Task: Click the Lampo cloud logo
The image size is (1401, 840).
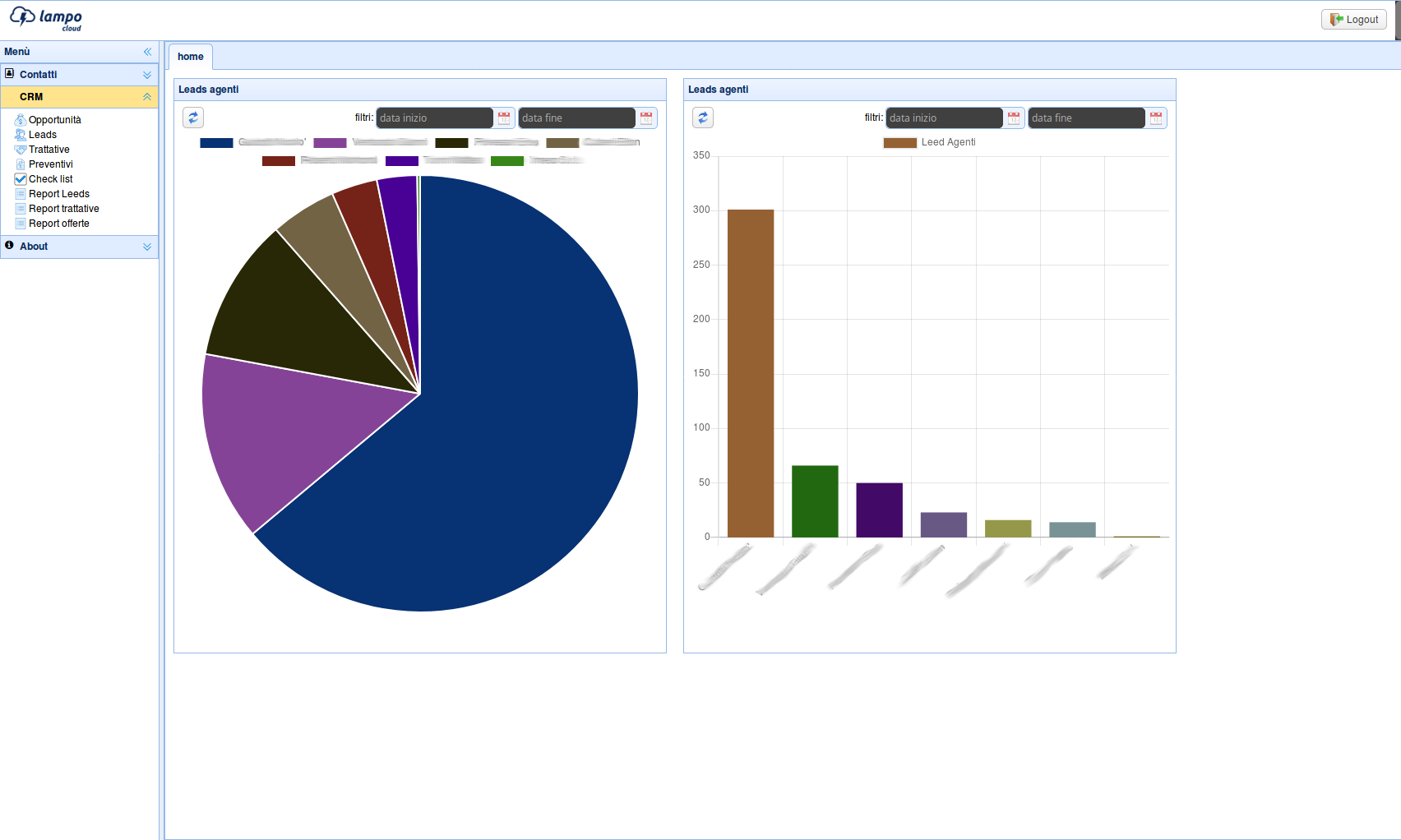Action: [x=47, y=19]
